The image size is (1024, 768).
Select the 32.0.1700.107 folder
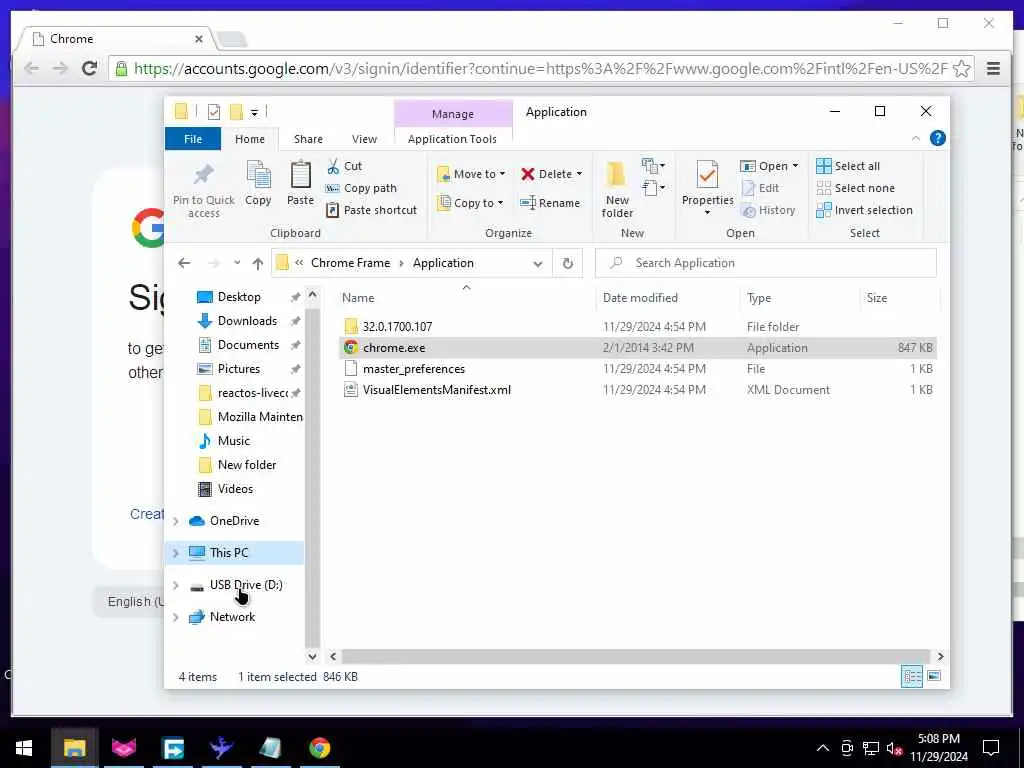[639, 327]
